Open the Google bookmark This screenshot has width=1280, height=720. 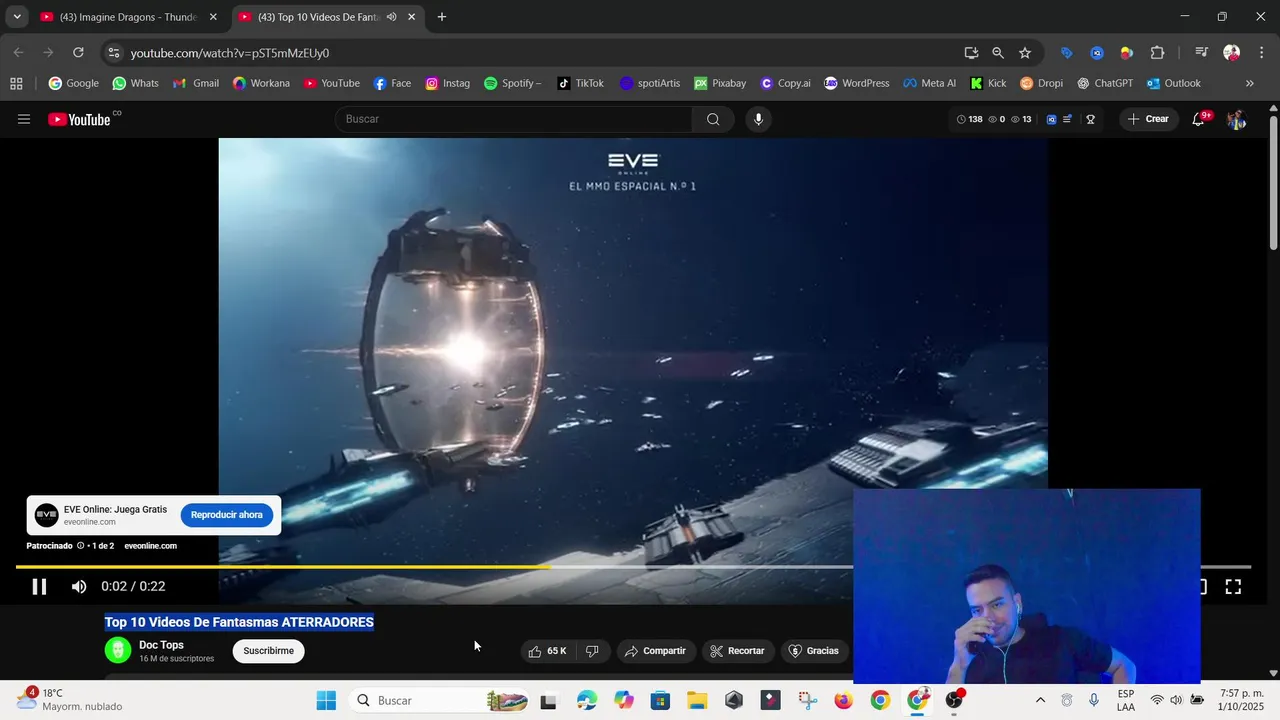(74, 83)
